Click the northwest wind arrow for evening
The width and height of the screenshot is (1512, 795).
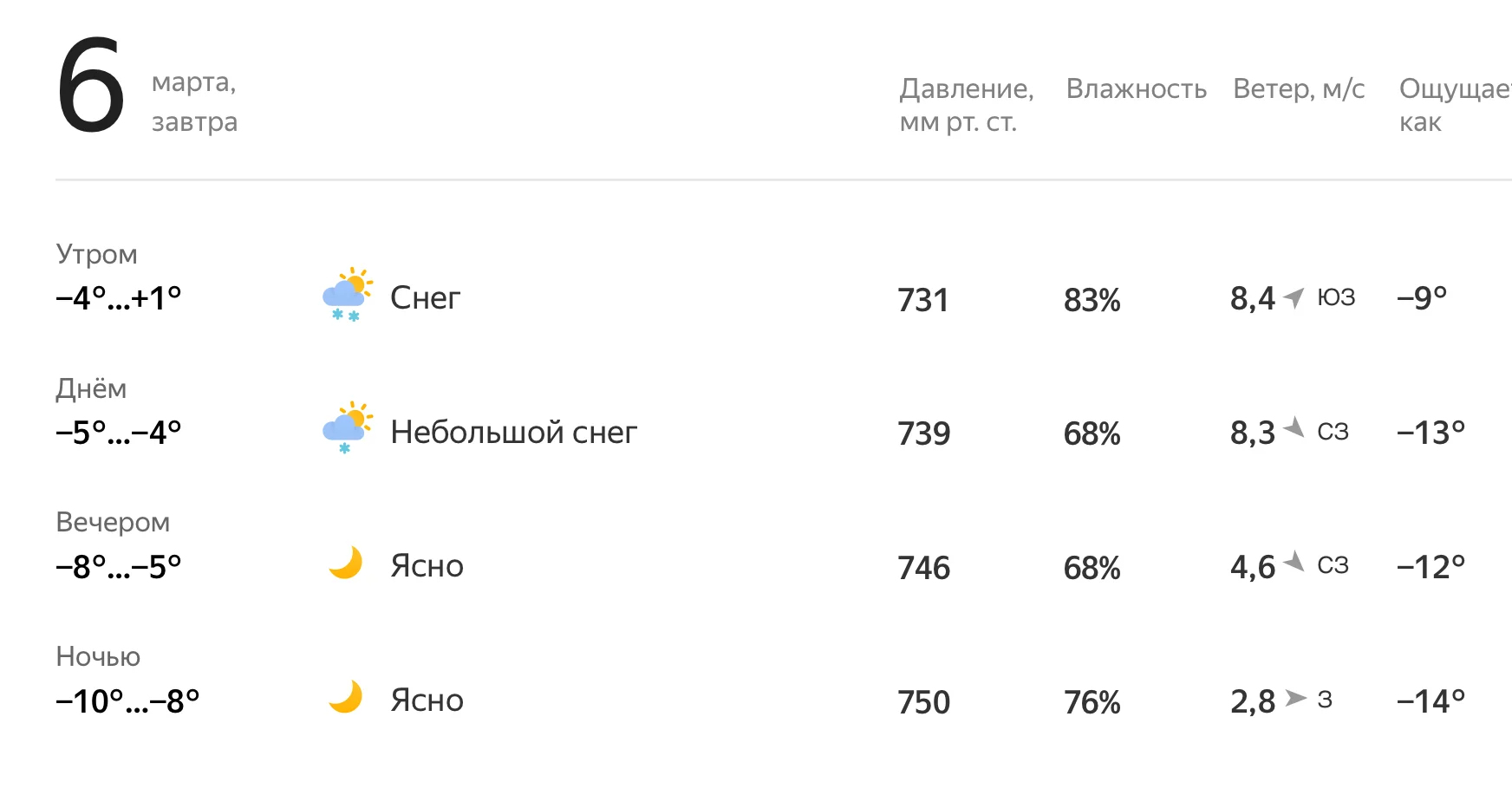[x=1294, y=562]
